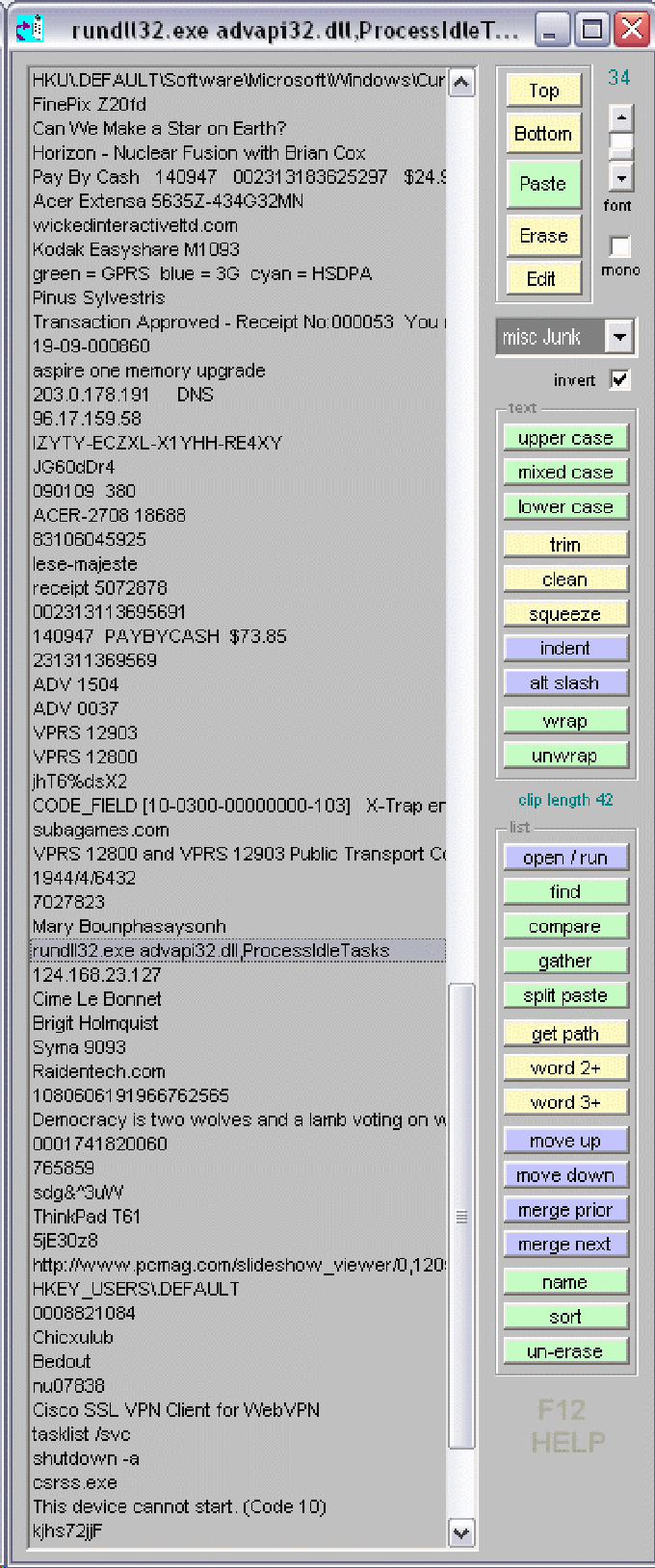Enable the mono checkbox

click(620, 246)
